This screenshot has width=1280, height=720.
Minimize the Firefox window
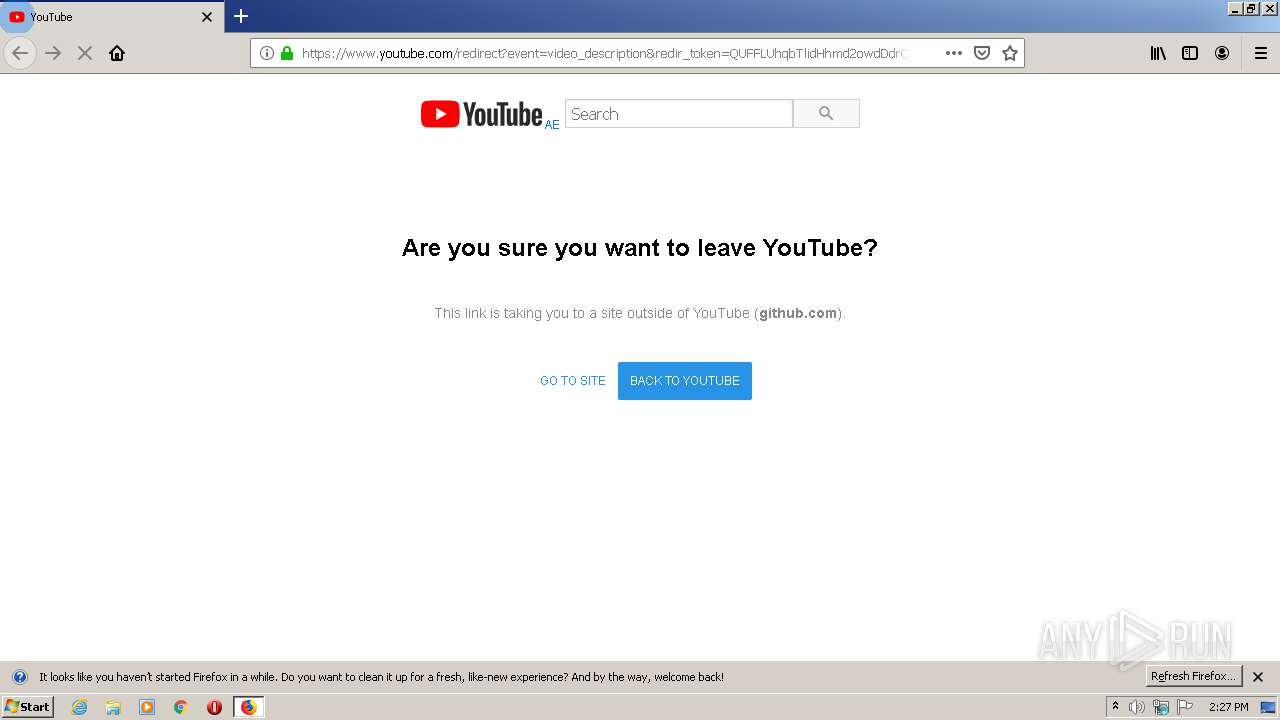tap(1235, 8)
